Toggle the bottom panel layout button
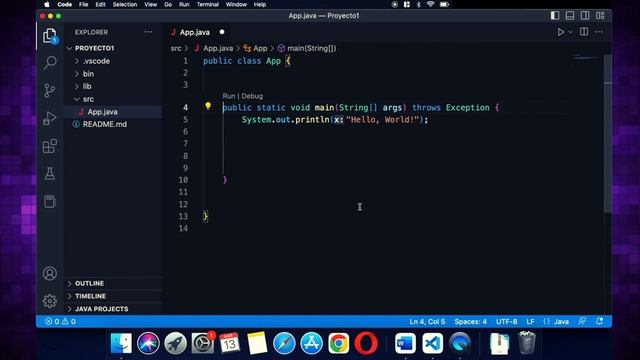The width and height of the screenshot is (640, 360). pos(570,16)
